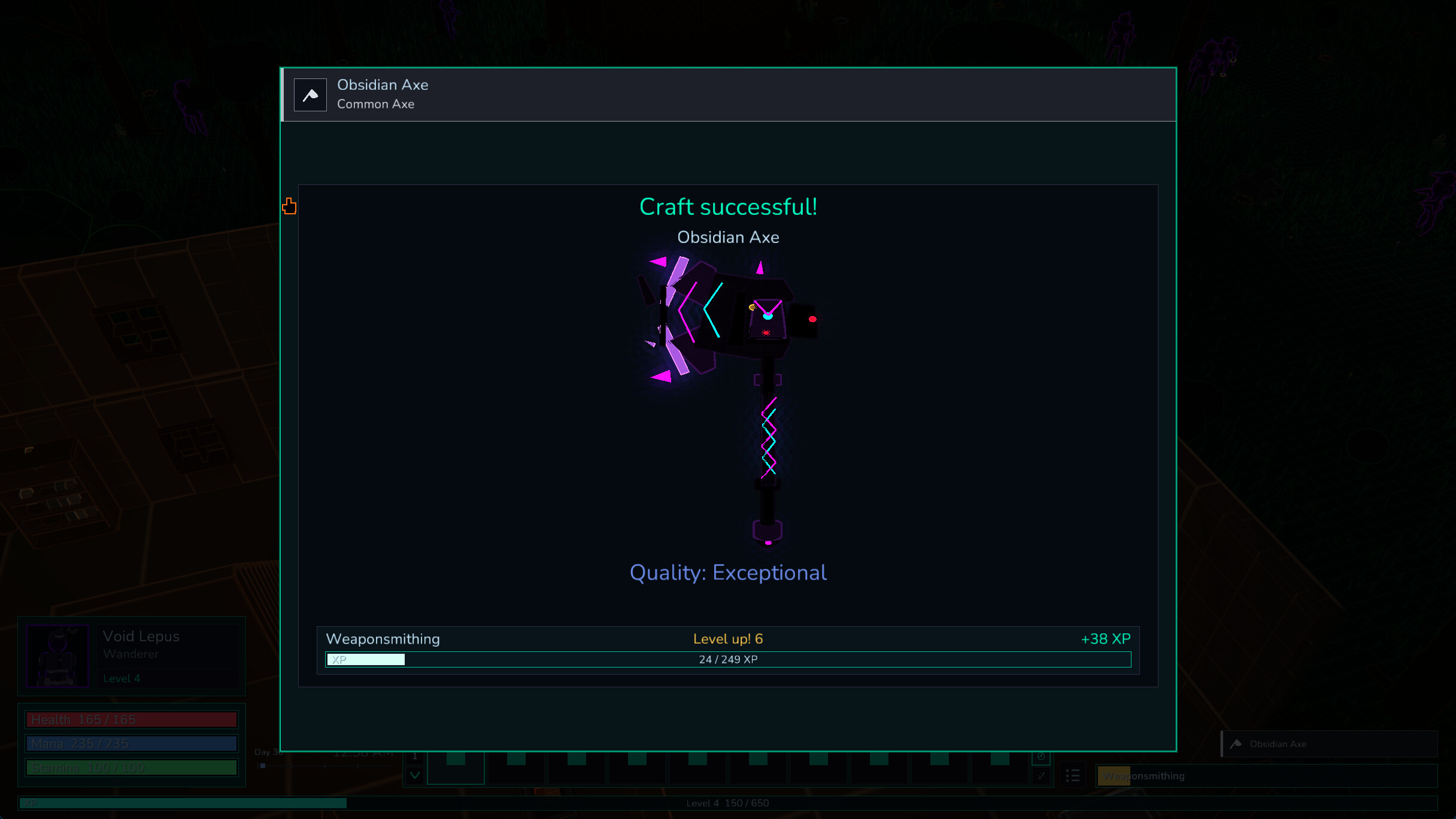Click the Weaponsmithing skill tracker at bottom right
The image size is (1456, 819).
coord(1267,776)
